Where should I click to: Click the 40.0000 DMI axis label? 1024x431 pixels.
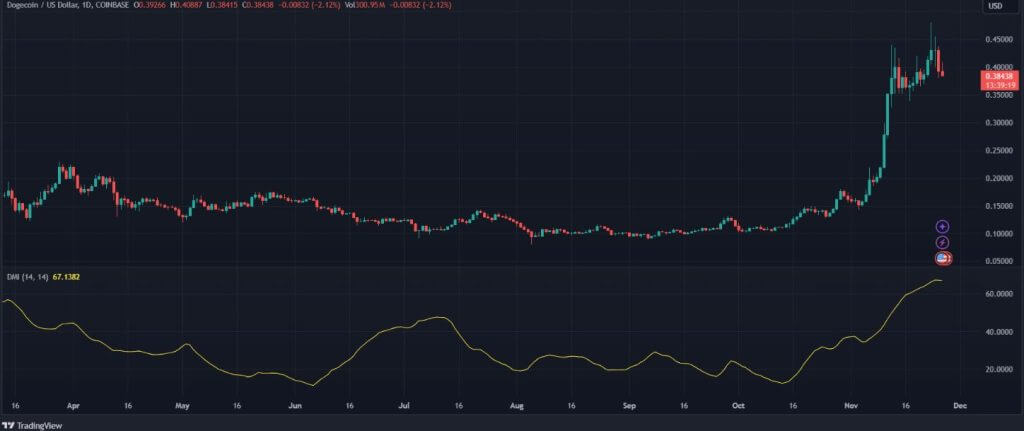coord(999,332)
